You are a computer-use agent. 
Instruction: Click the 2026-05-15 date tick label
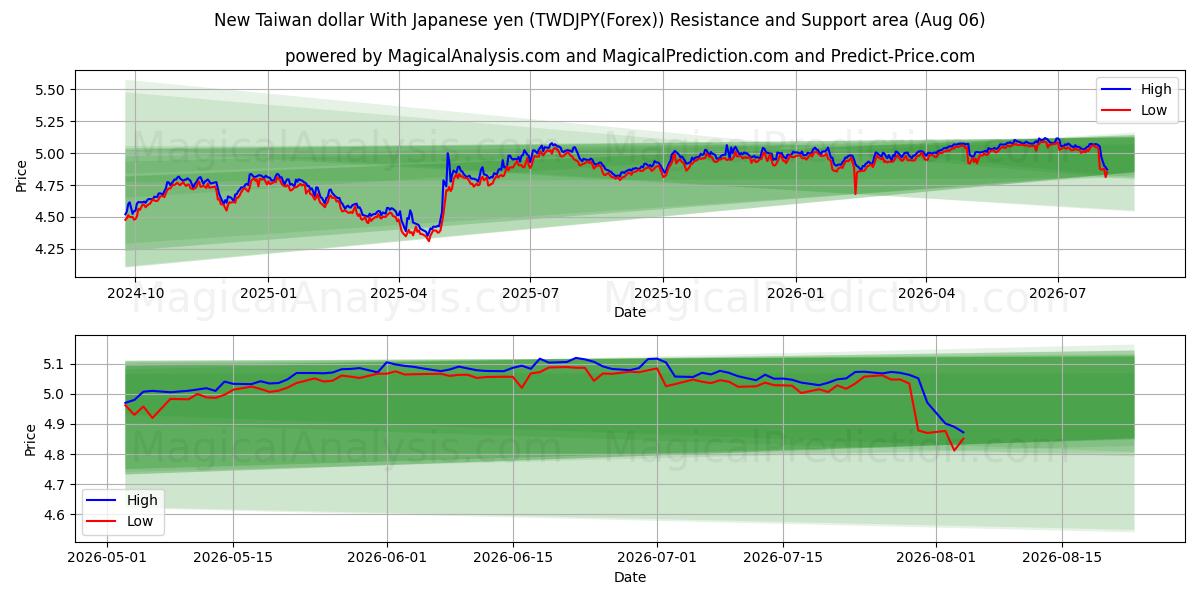click(232, 558)
